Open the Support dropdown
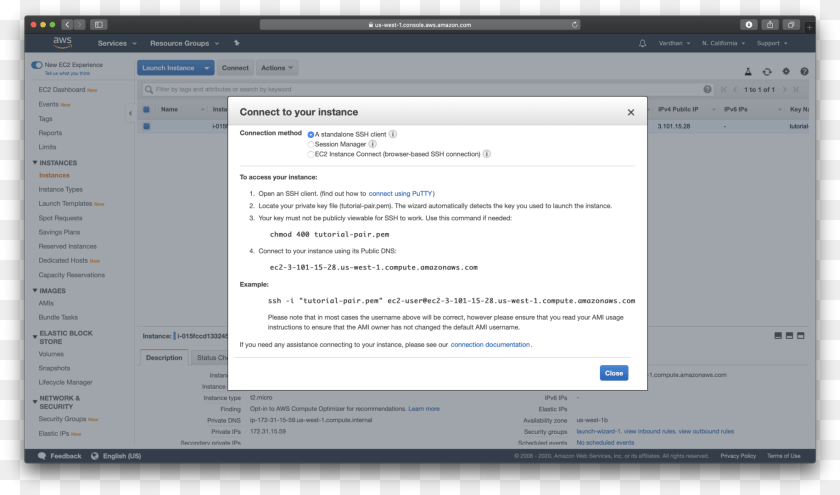The height and width of the screenshot is (495, 840). (772, 43)
